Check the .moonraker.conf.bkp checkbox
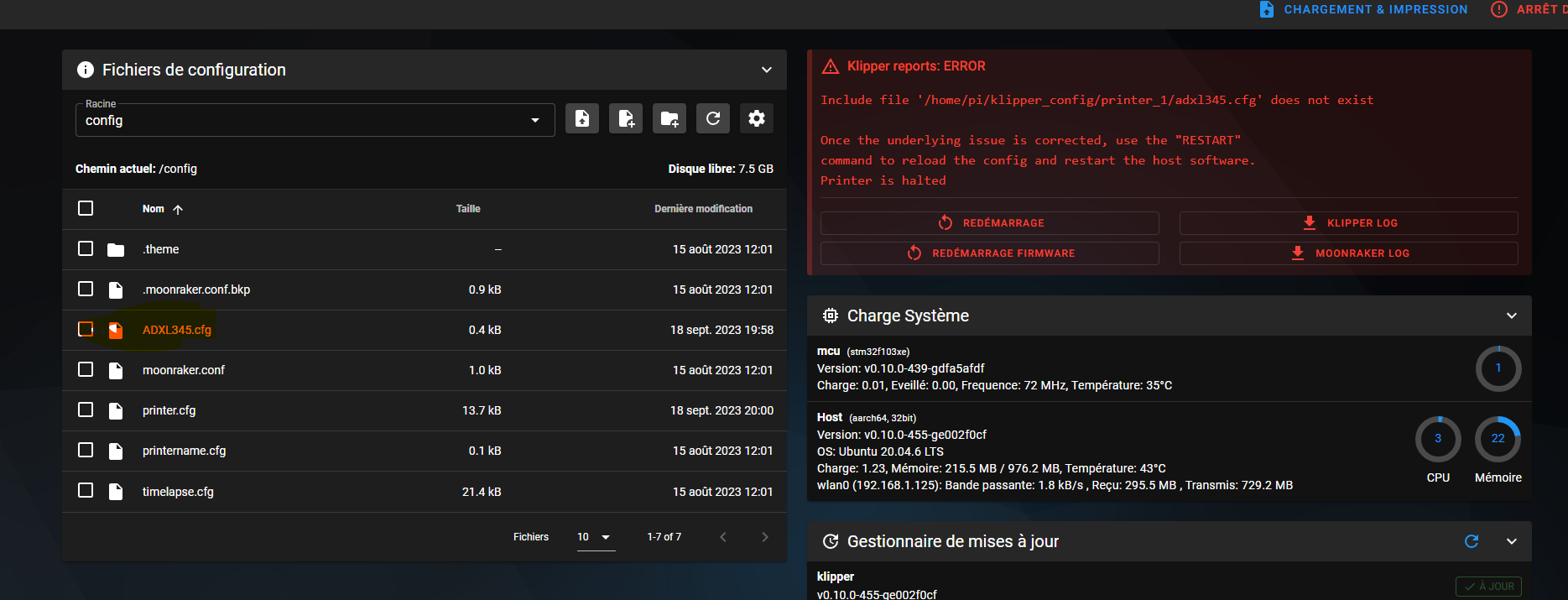Viewport: 1568px width, 600px height. tap(86, 289)
